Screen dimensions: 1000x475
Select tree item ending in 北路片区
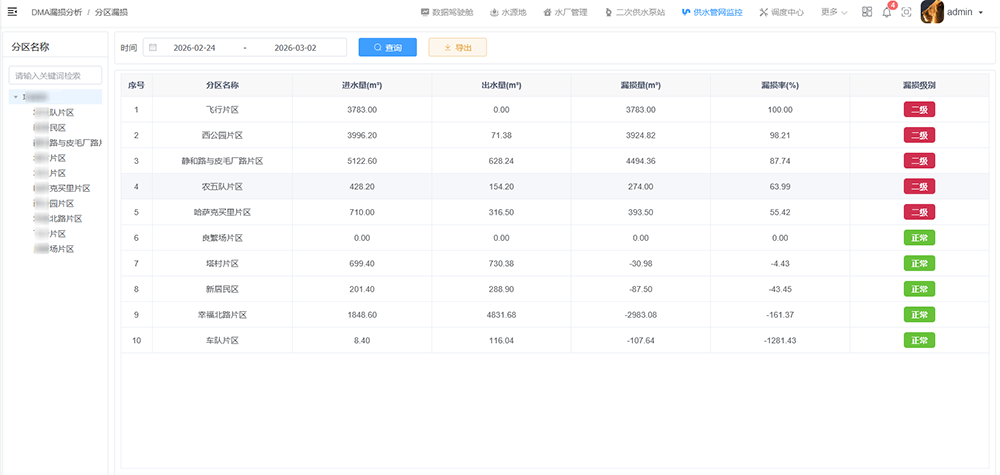[x=57, y=219]
